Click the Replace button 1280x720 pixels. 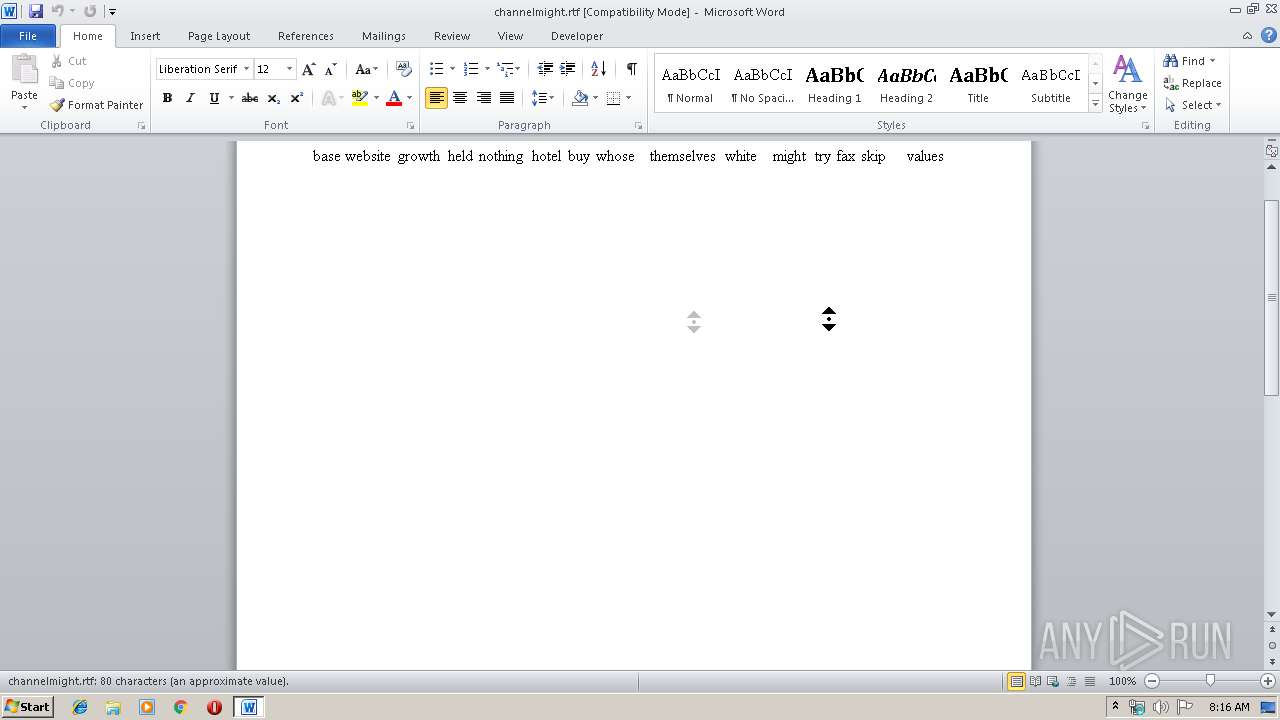coord(1192,83)
